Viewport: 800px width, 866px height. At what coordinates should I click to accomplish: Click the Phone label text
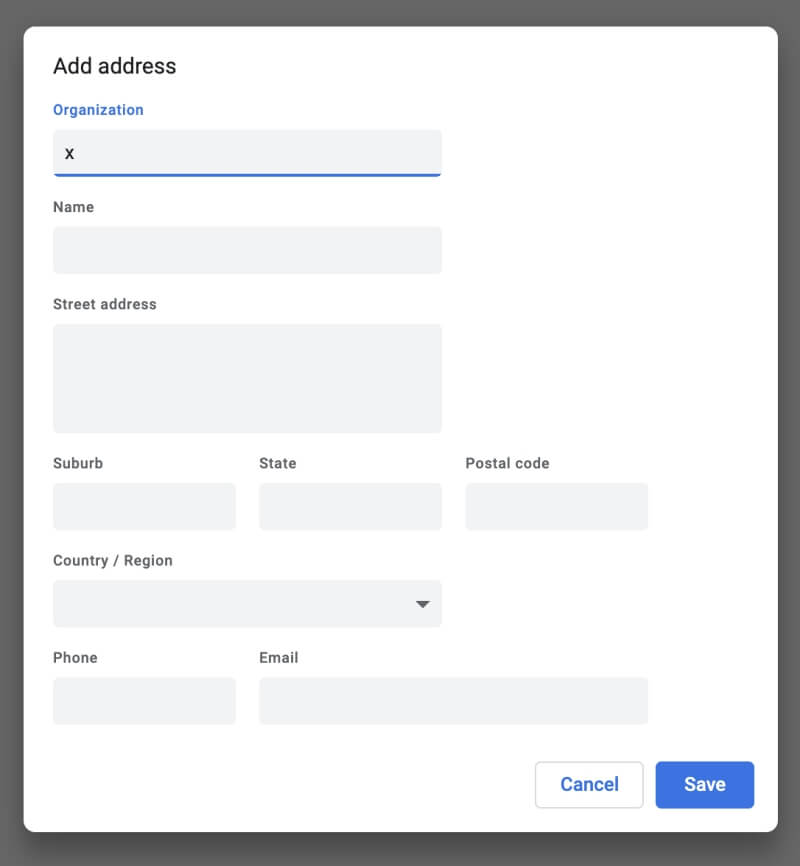tap(75, 658)
